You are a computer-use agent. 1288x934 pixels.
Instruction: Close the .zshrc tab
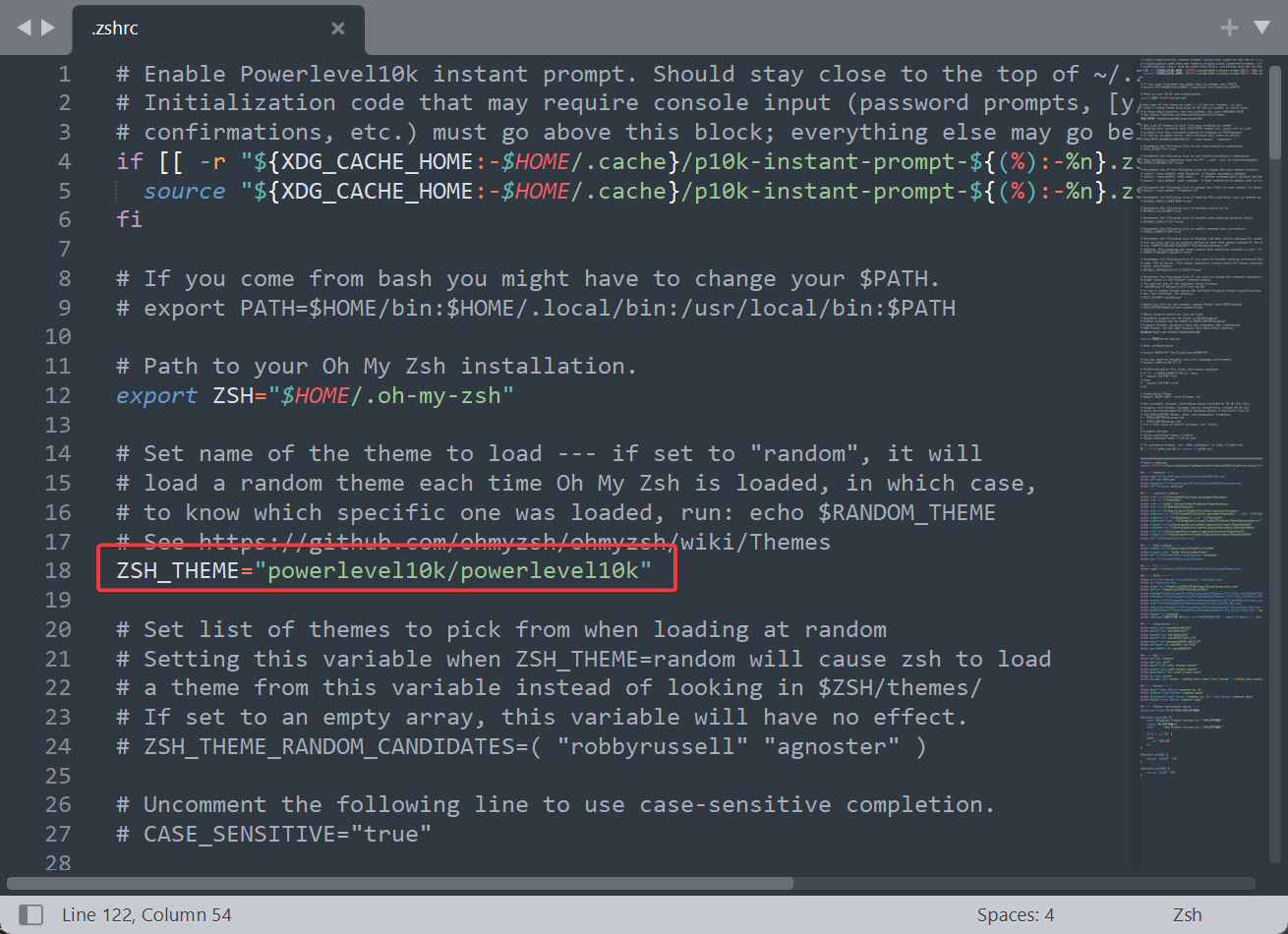pyautogui.click(x=337, y=28)
